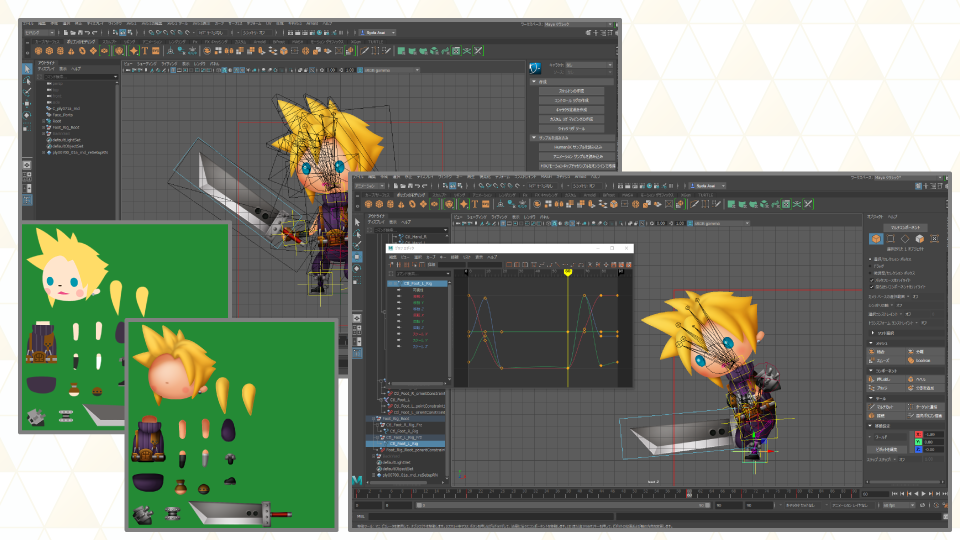Select object mode cube icon in Modeling Toolkit

click(876, 239)
